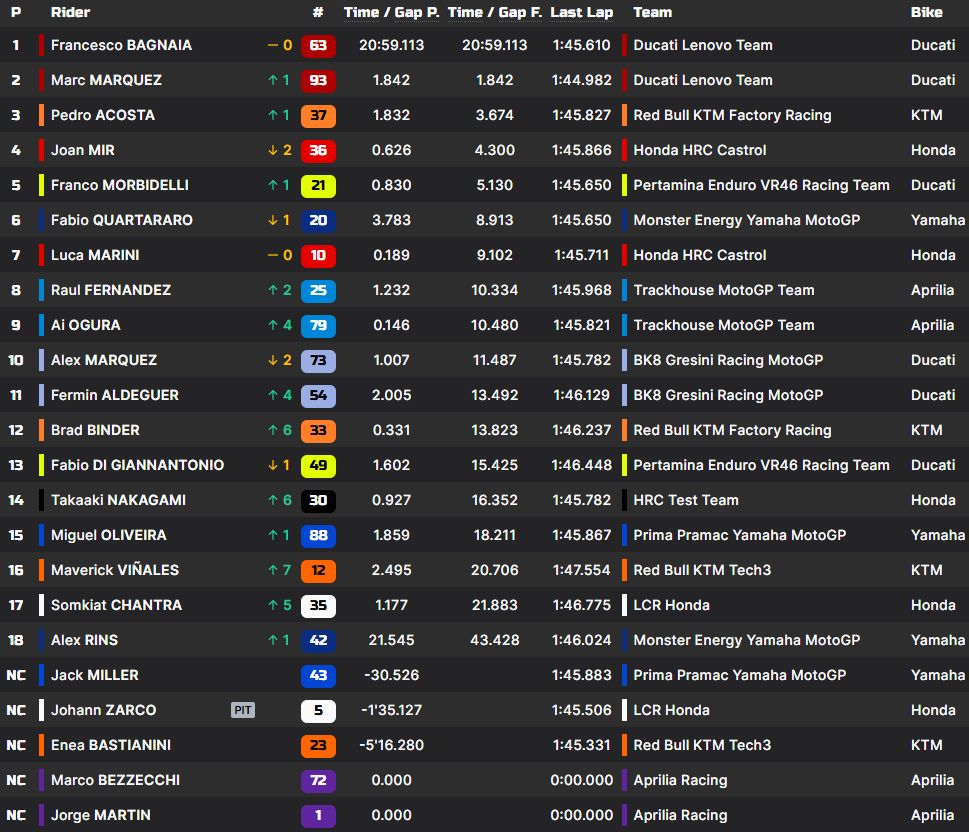Click Luca Marini's number 10 badge
Image resolution: width=969 pixels, height=832 pixels.
coord(318,256)
